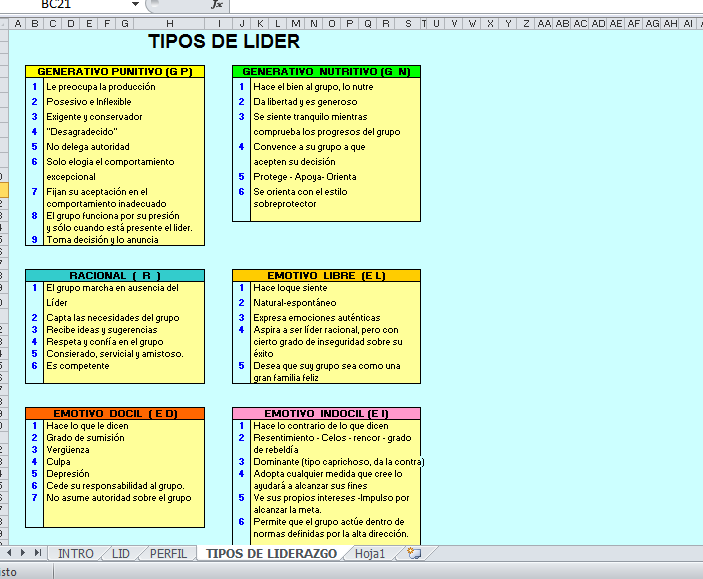Click cell 'Da libertad y es generoso'
The image size is (703, 579).
(x=305, y=102)
